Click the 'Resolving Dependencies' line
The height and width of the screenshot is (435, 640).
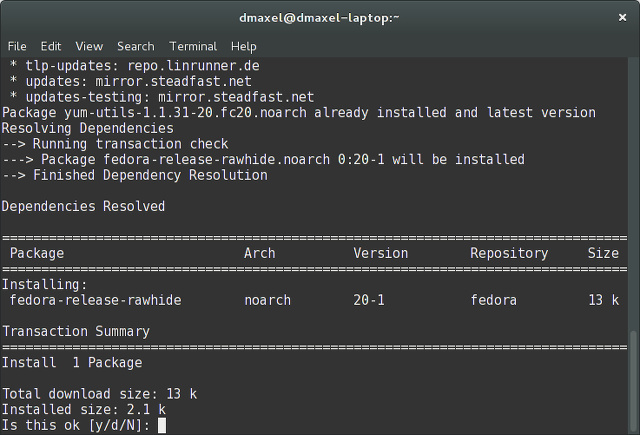88,128
